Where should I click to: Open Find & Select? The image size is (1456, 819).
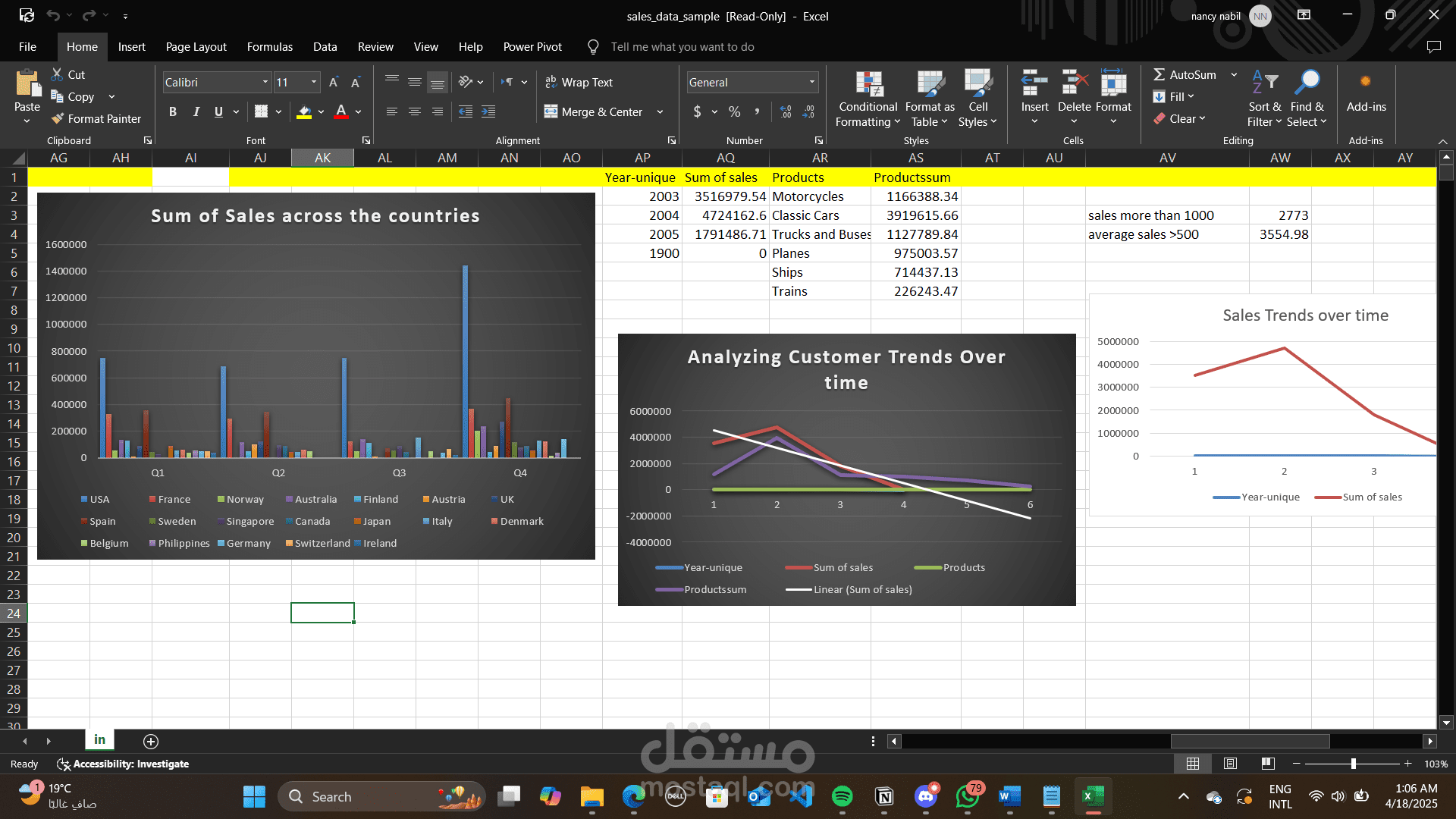pos(1307,99)
